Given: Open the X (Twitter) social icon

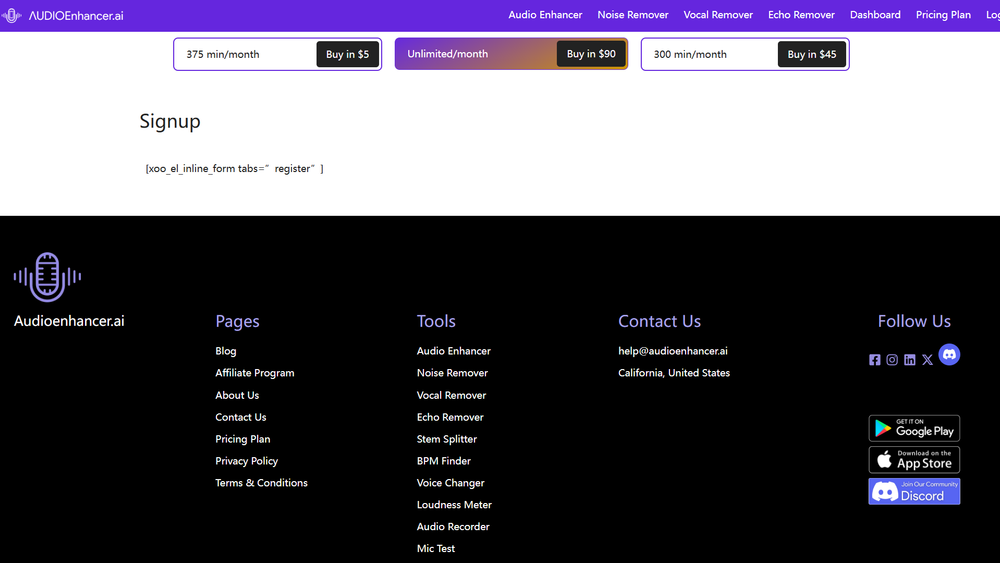Looking at the screenshot, I should (927, 360).
